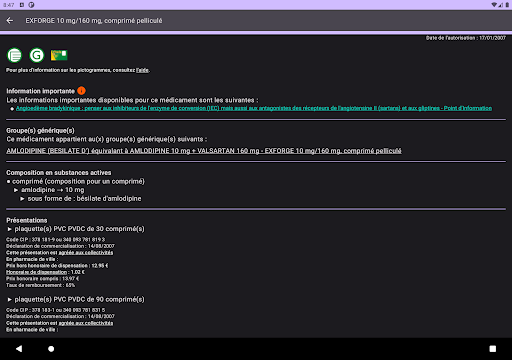Open second agréée aux collectivités link
The width and height of the screenshot is (512, 360).
86,323
